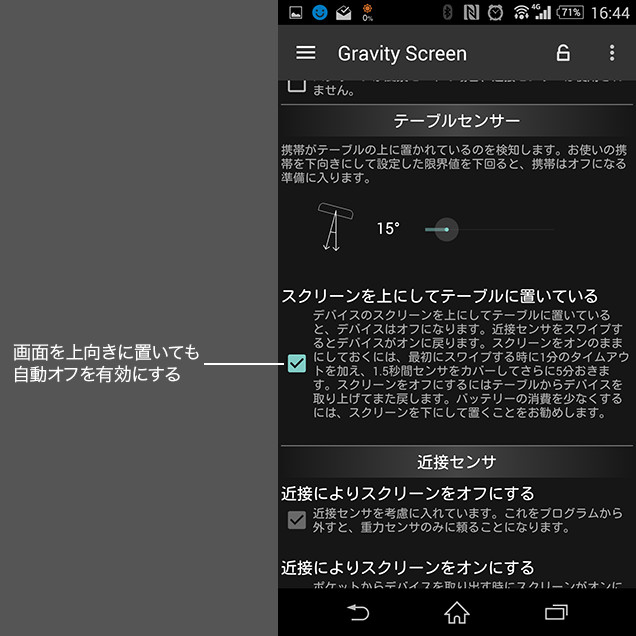Viewport: 636px width, 636px height.
Task: Tap the picture notification icon in status bar
Action: point(296,13)
